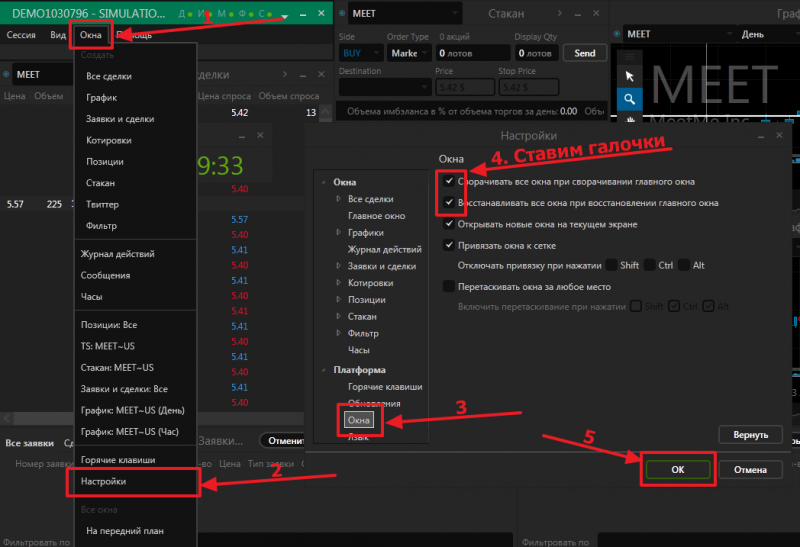Viewport: 800px width, 547px height.
Task: Expand Все сделки tree node in settings
Action: (x=338, y=198)
